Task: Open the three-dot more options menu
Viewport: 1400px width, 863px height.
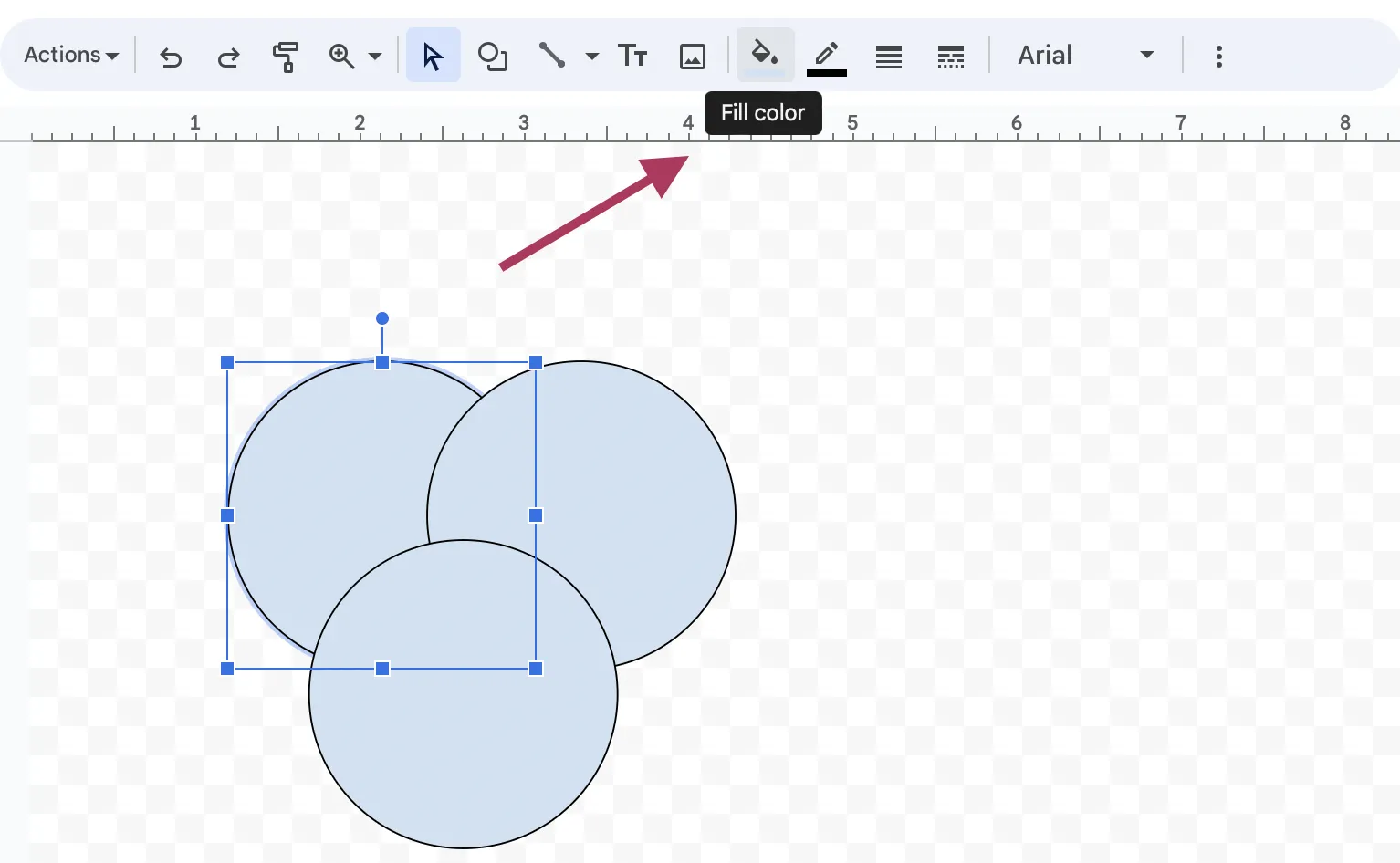Action: tap(1219, 57)
